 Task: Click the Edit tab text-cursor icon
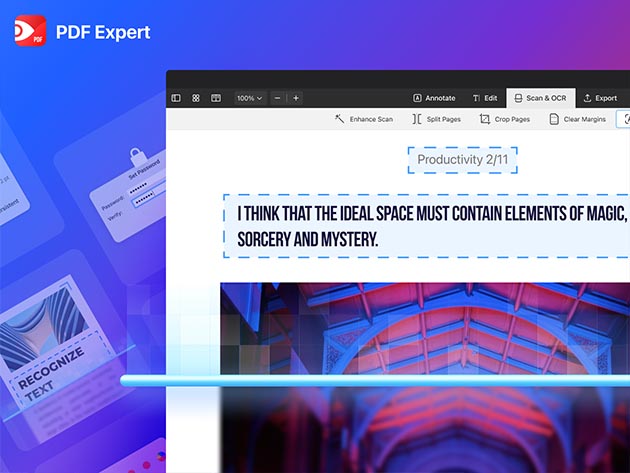click(476, 98)
